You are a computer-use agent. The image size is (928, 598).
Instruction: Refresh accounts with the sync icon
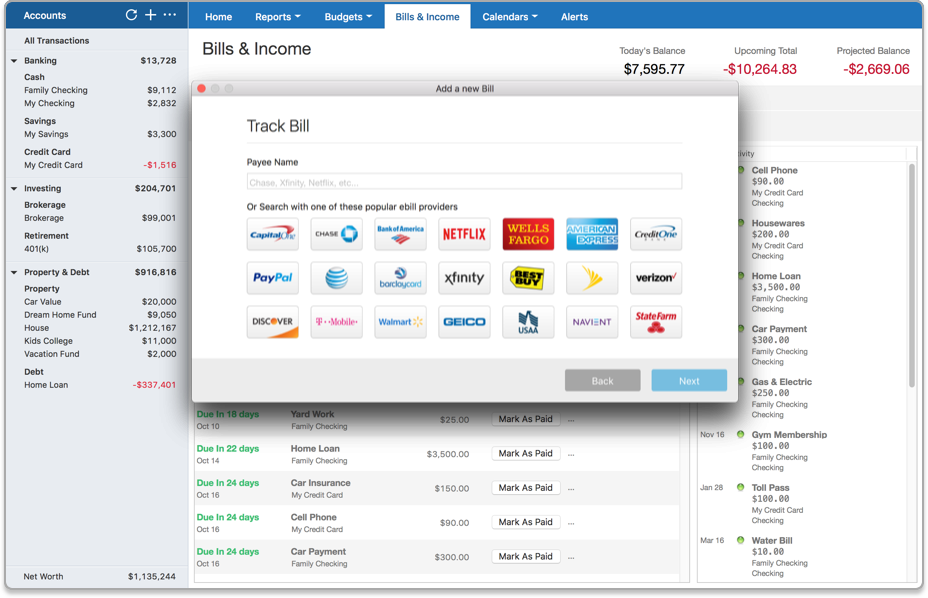coord(131,15)
